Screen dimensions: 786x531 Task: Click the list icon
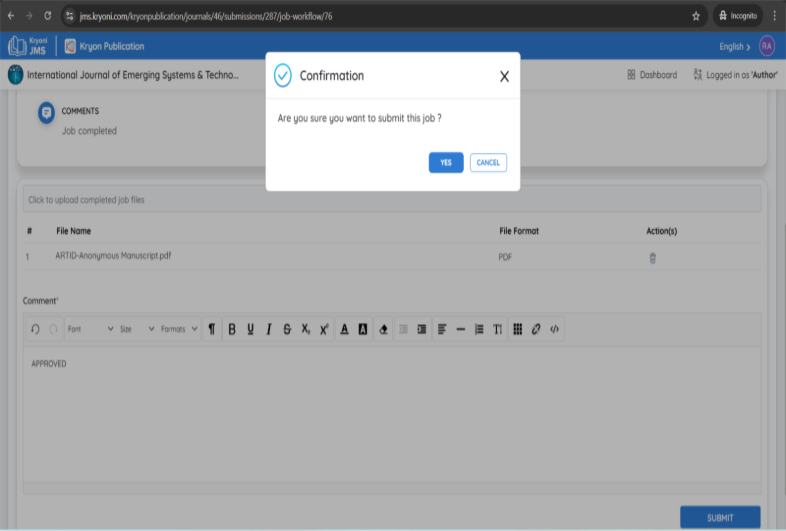coord(479,329)
